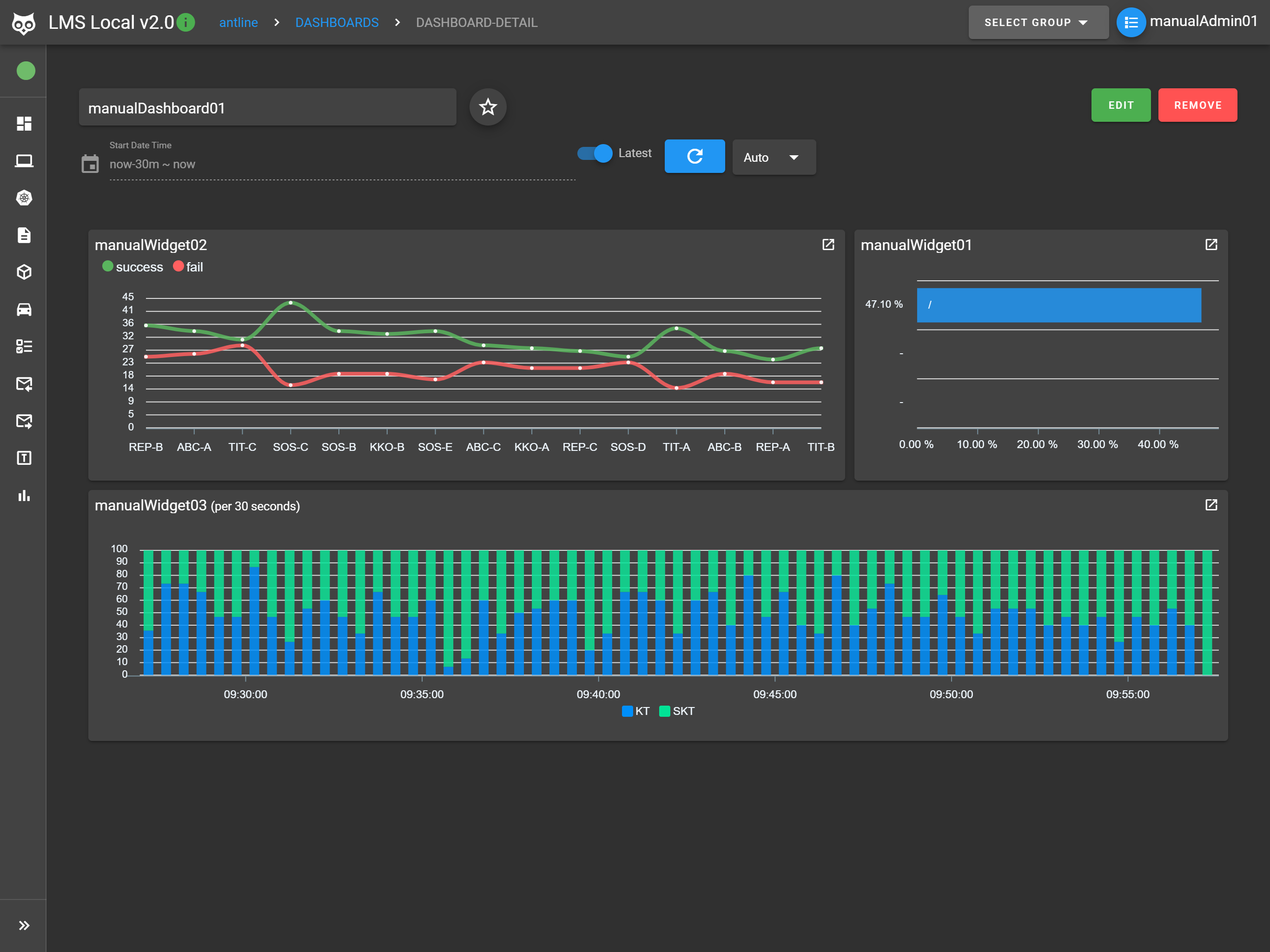Click the dashboards grid icon in sidebar
The height and width of the screenshot is (952, 1270).
tap(24, 124)
